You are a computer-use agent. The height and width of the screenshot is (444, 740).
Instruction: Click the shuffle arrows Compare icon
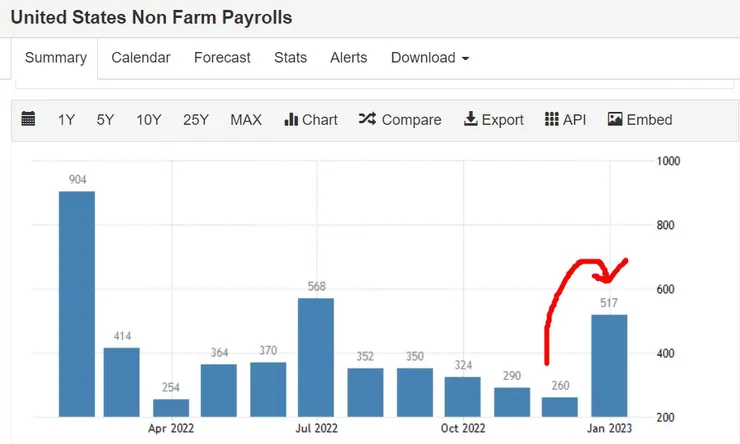pos(367,119)
